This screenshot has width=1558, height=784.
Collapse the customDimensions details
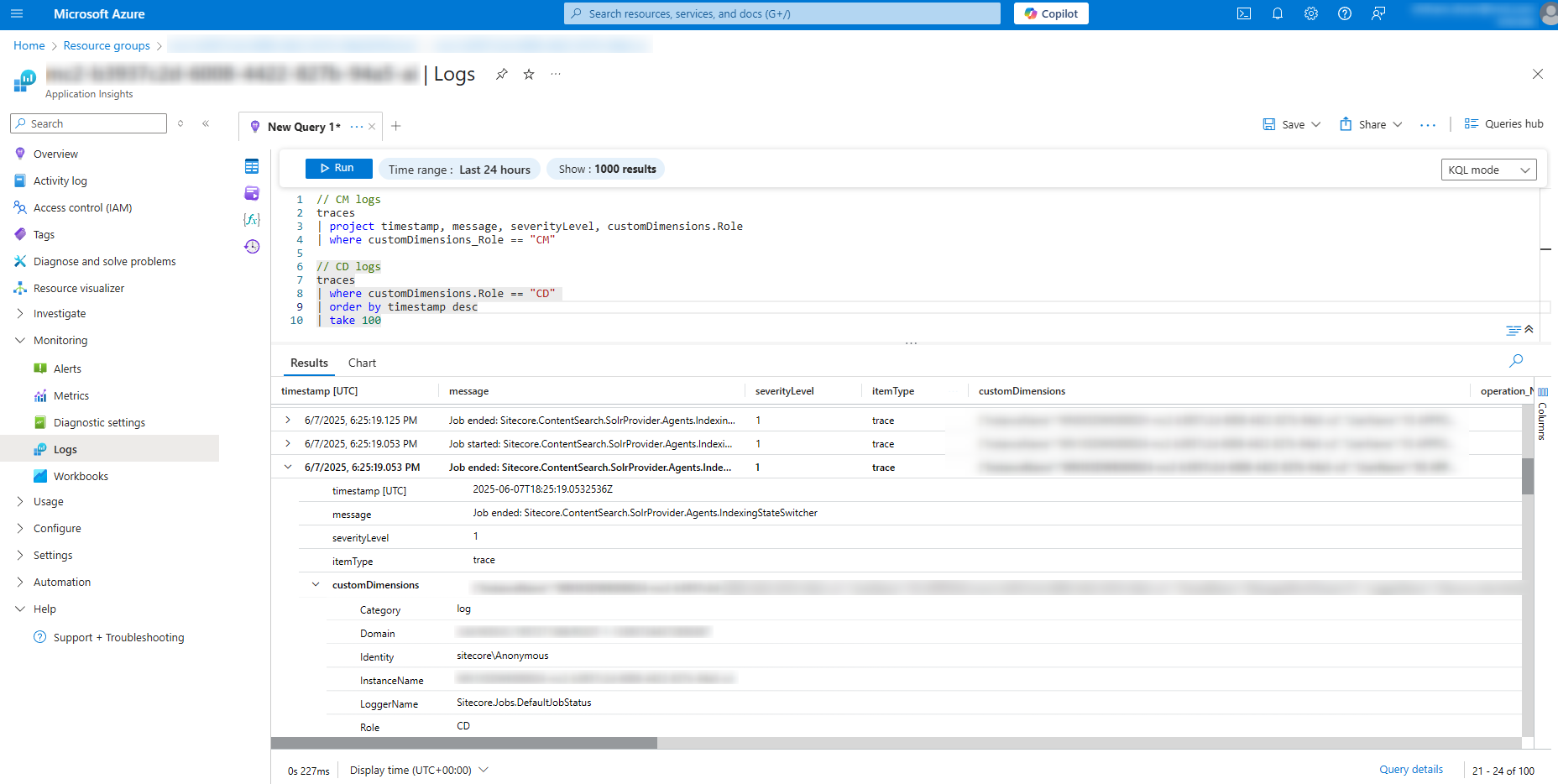point(316,584)
